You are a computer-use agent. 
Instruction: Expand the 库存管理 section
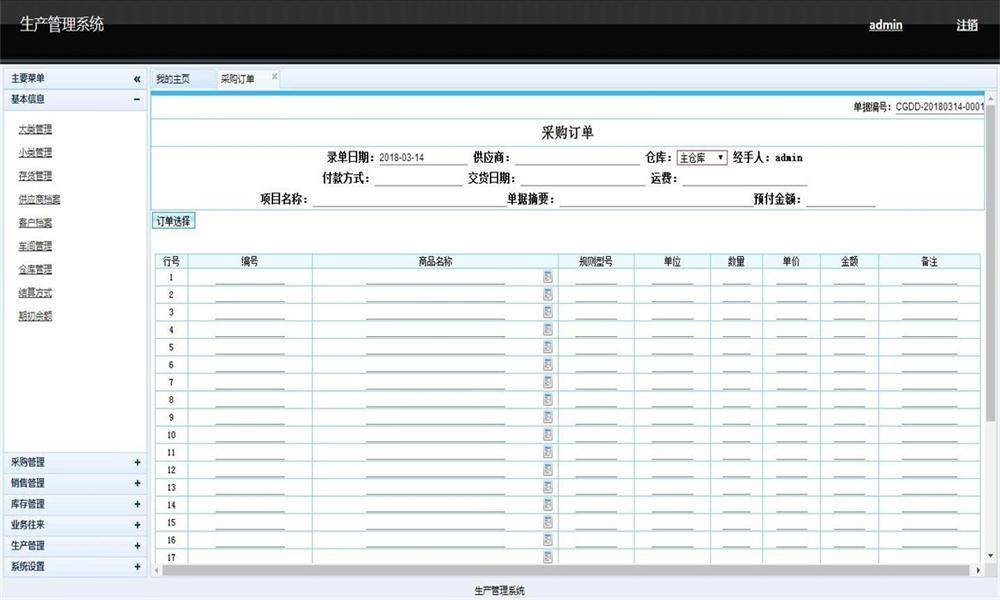pos(137,504)
